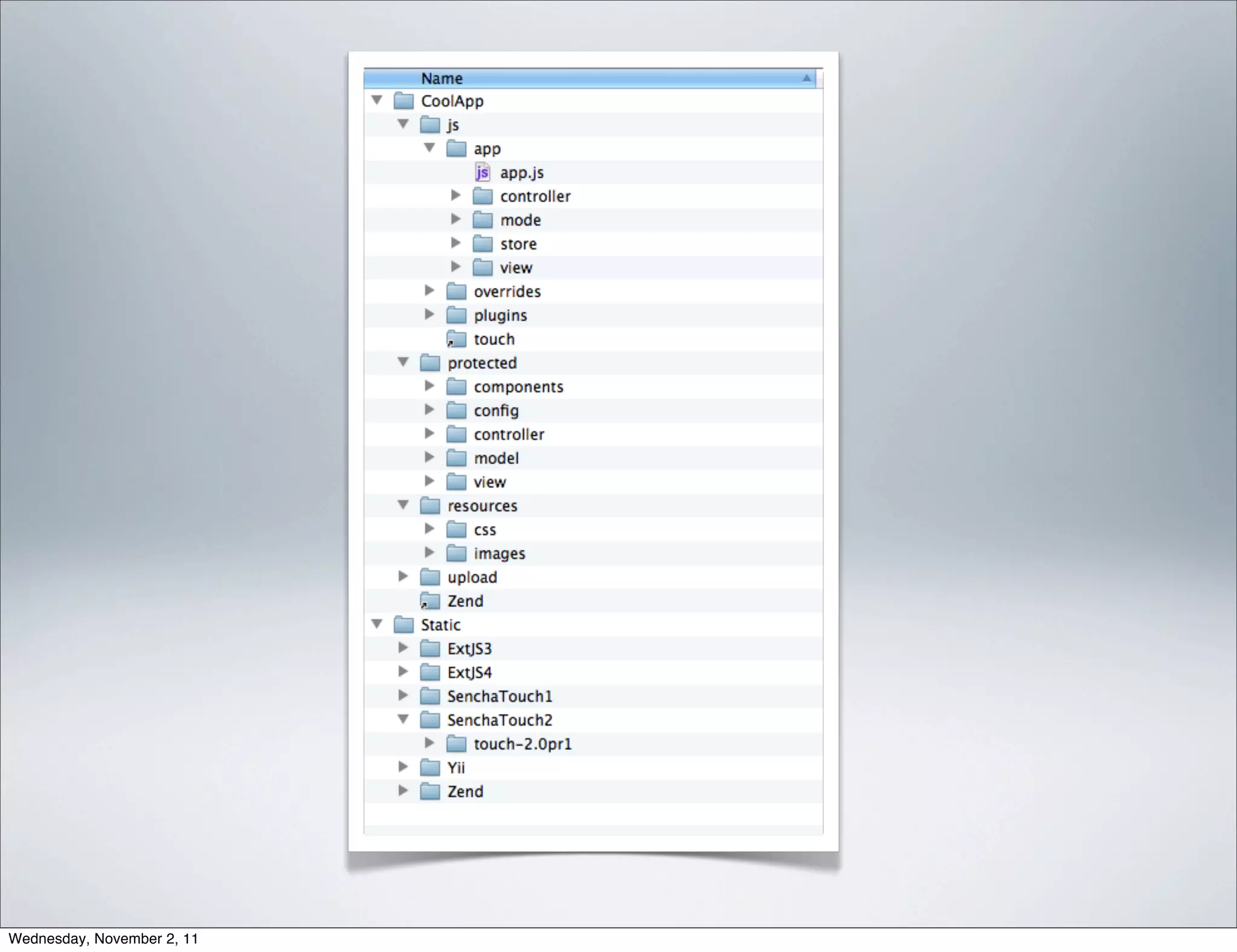Image resolution: width=1237 pixels, height=952 pixels.
Task: Expand the overrides folder
Action: pyautogui.click(x=429, y=291)
